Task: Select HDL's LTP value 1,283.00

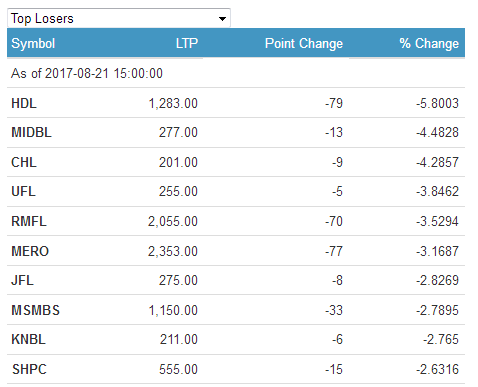Action: [x=173, y=103]
